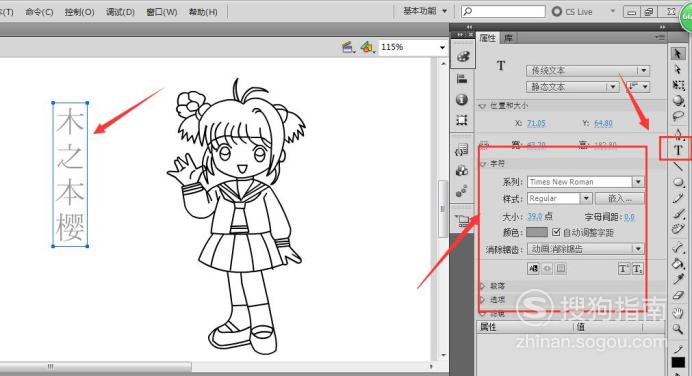Open the 静态文本 text type dropdown
Viewport: 692px width, 376px height.
(x=572, y=87)
